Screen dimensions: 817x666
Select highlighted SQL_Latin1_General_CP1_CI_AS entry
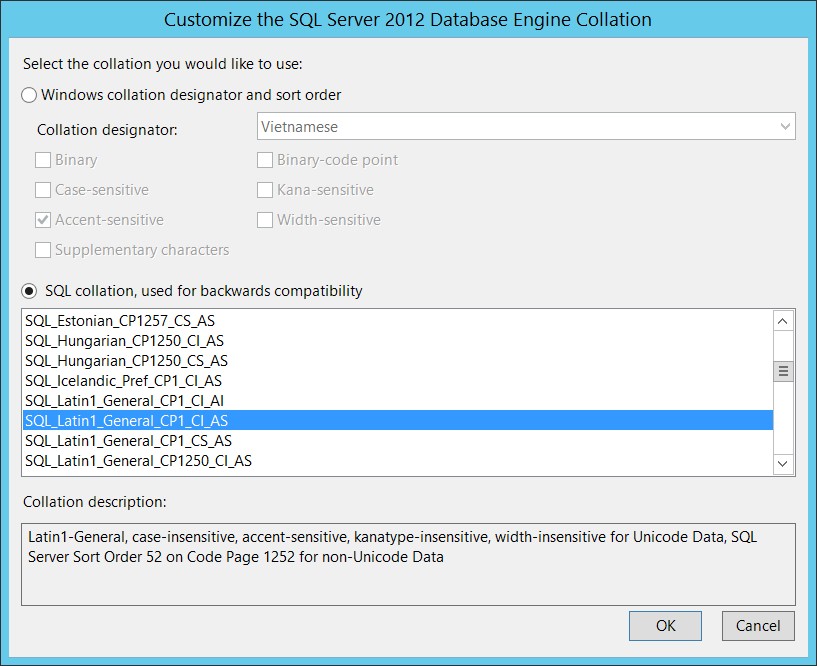pyautogui.click(x=398, y=421)
